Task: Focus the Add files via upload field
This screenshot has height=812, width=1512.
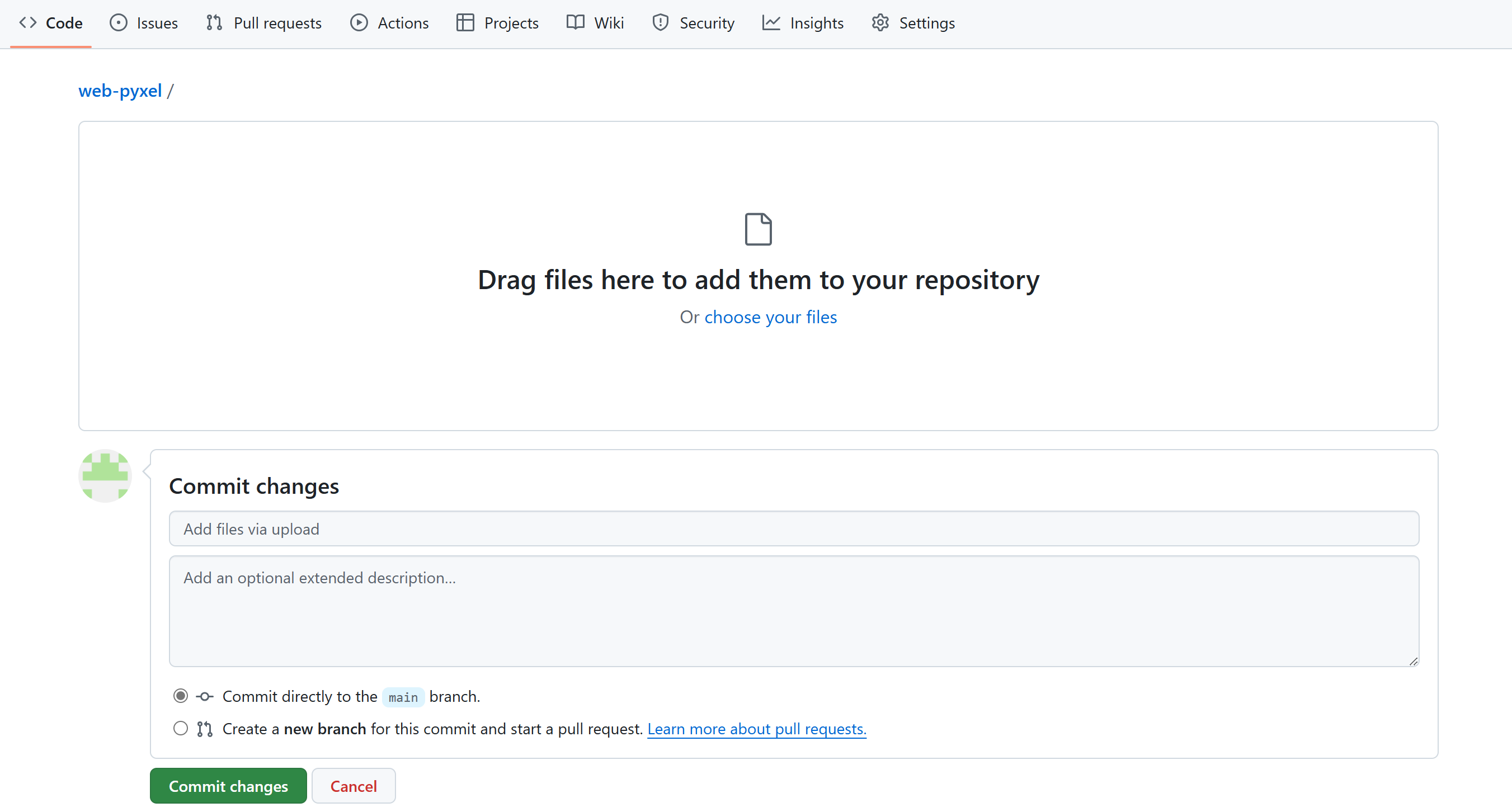Action: (794, 528)
